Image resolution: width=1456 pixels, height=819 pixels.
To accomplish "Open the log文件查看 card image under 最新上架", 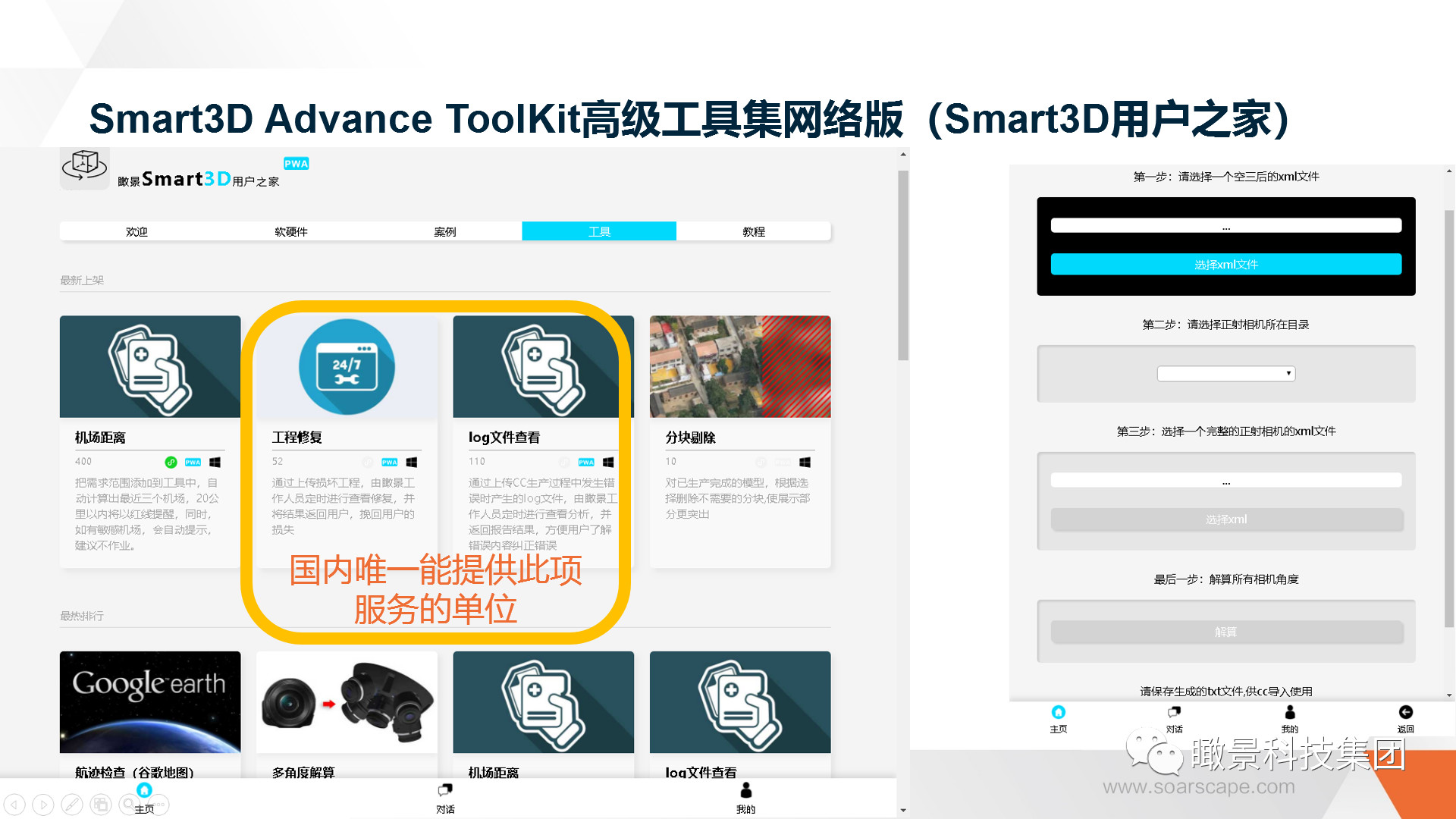I will pos(543,366).
